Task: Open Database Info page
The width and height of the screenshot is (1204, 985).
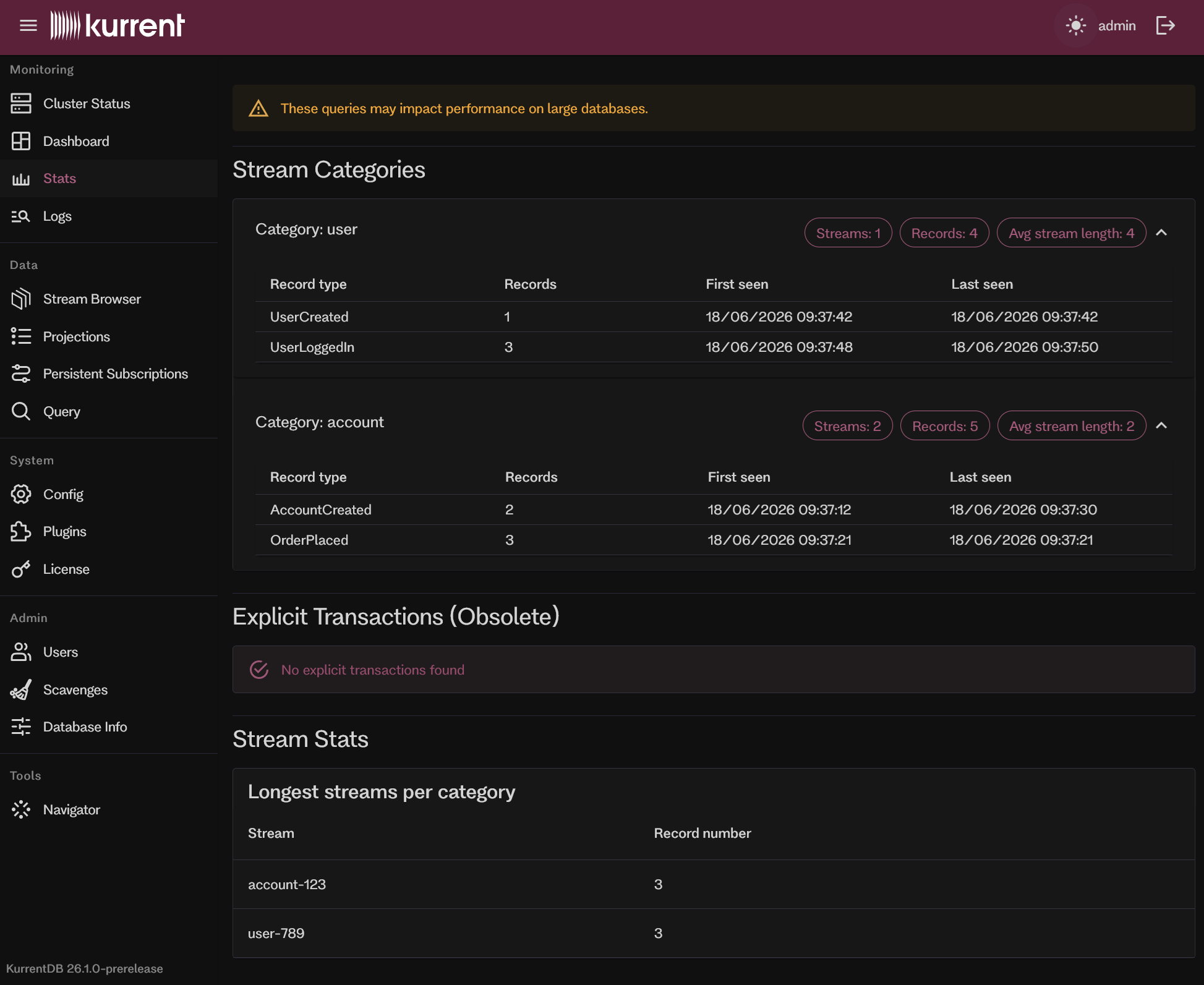Action: click(x=109, y=727)
